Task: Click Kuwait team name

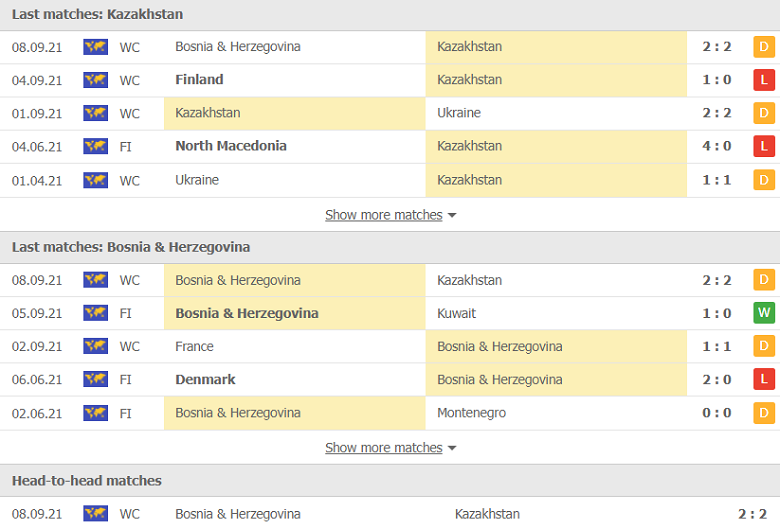Action: pyautogui.click(x=456, y=313)
